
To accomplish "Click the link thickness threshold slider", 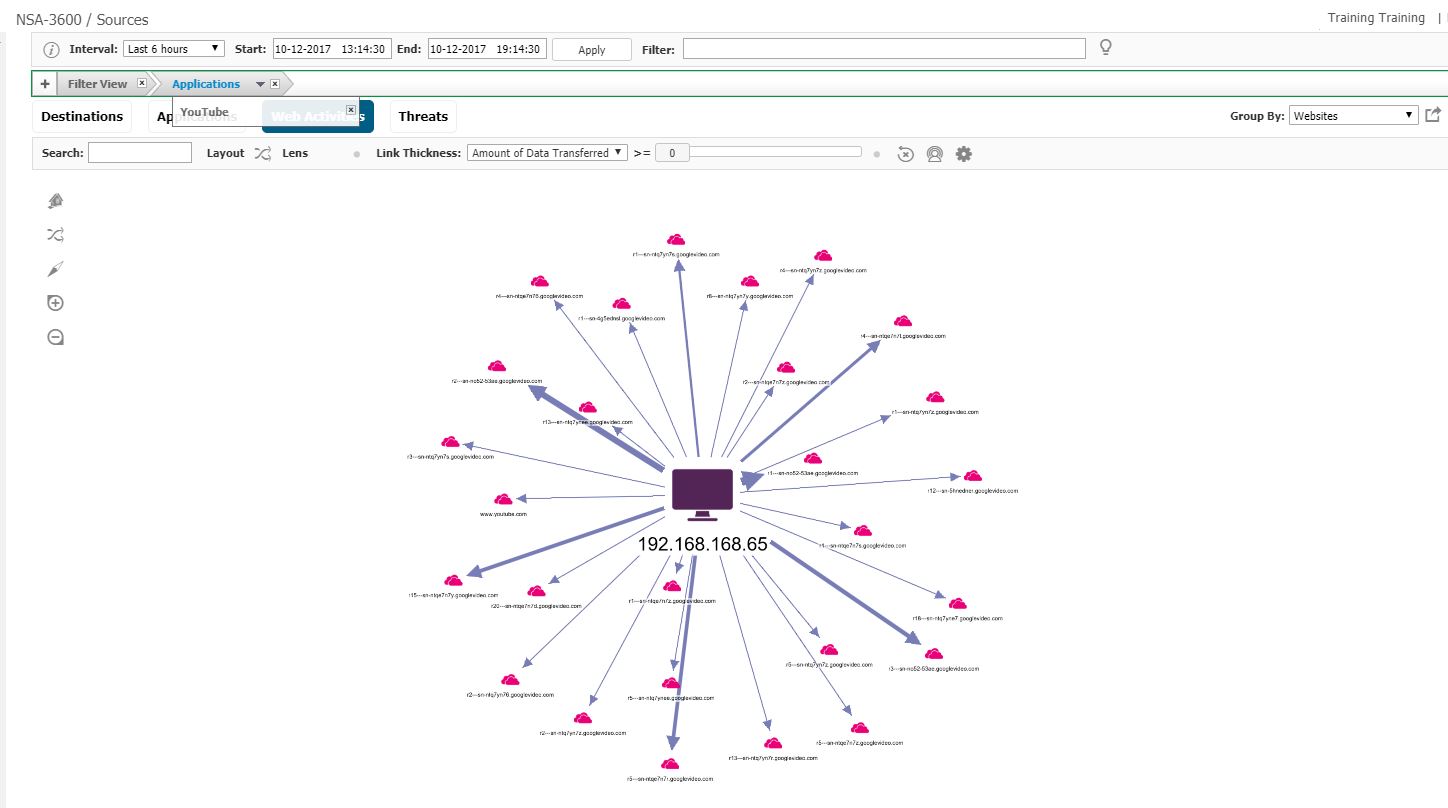I will tap(775, 153).
